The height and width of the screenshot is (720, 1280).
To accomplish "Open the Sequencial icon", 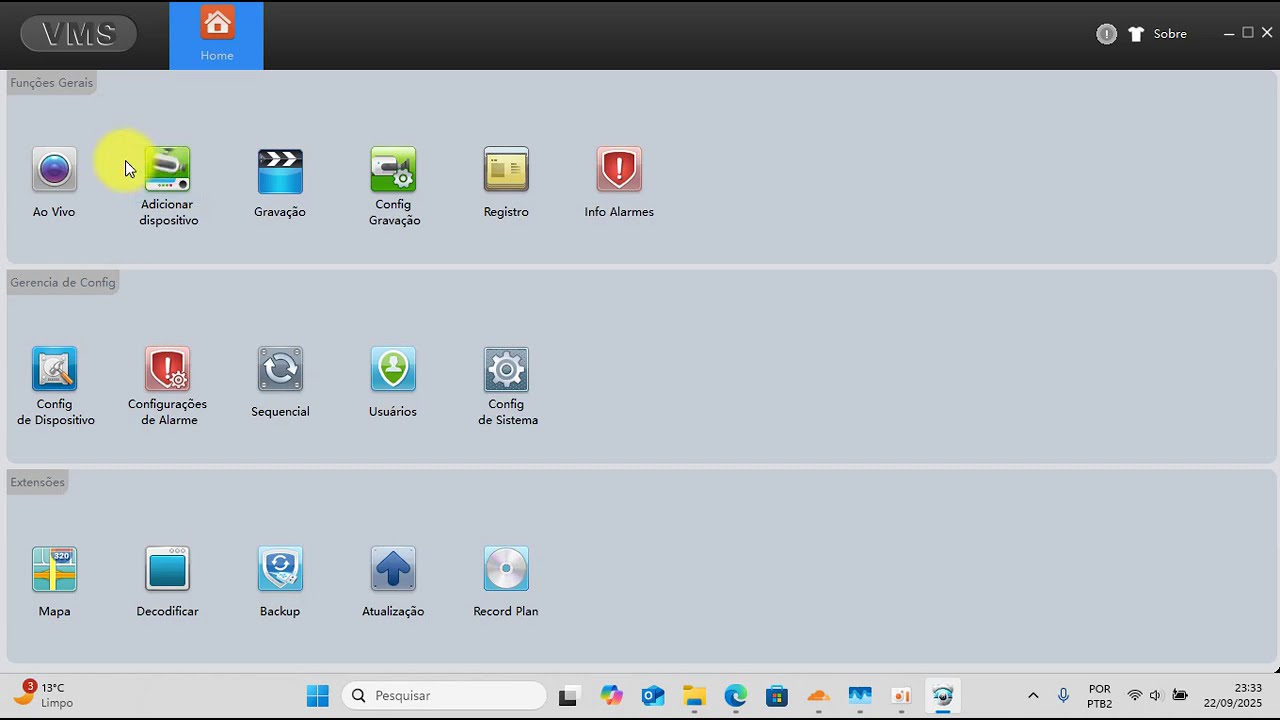I will (x=280, y=370).
